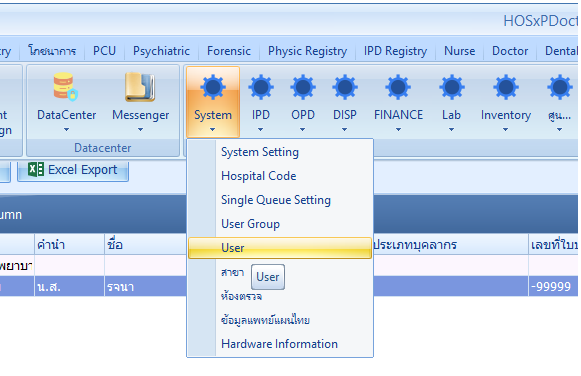
Task: Open ข้อมูลแพทย์แผนไทย menu entry
Action: (x=280, y=320)
